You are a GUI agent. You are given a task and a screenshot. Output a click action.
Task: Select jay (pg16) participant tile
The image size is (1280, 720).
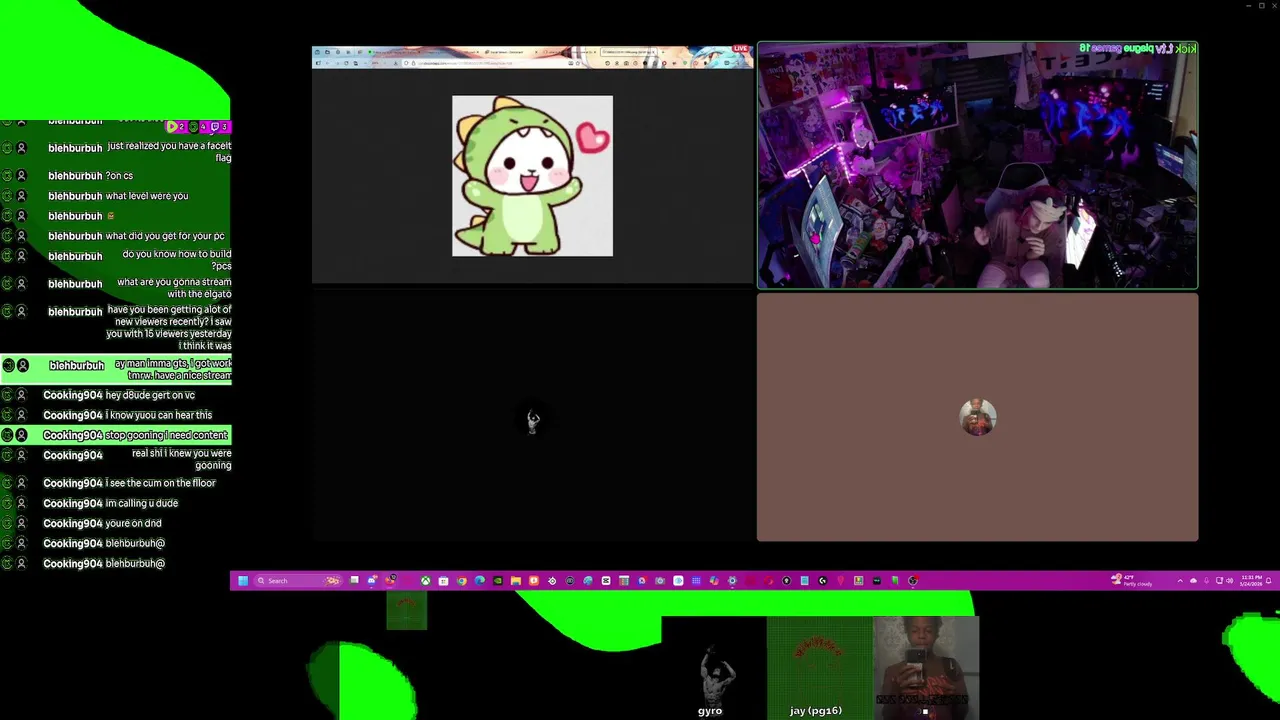(x=819, y=667)
